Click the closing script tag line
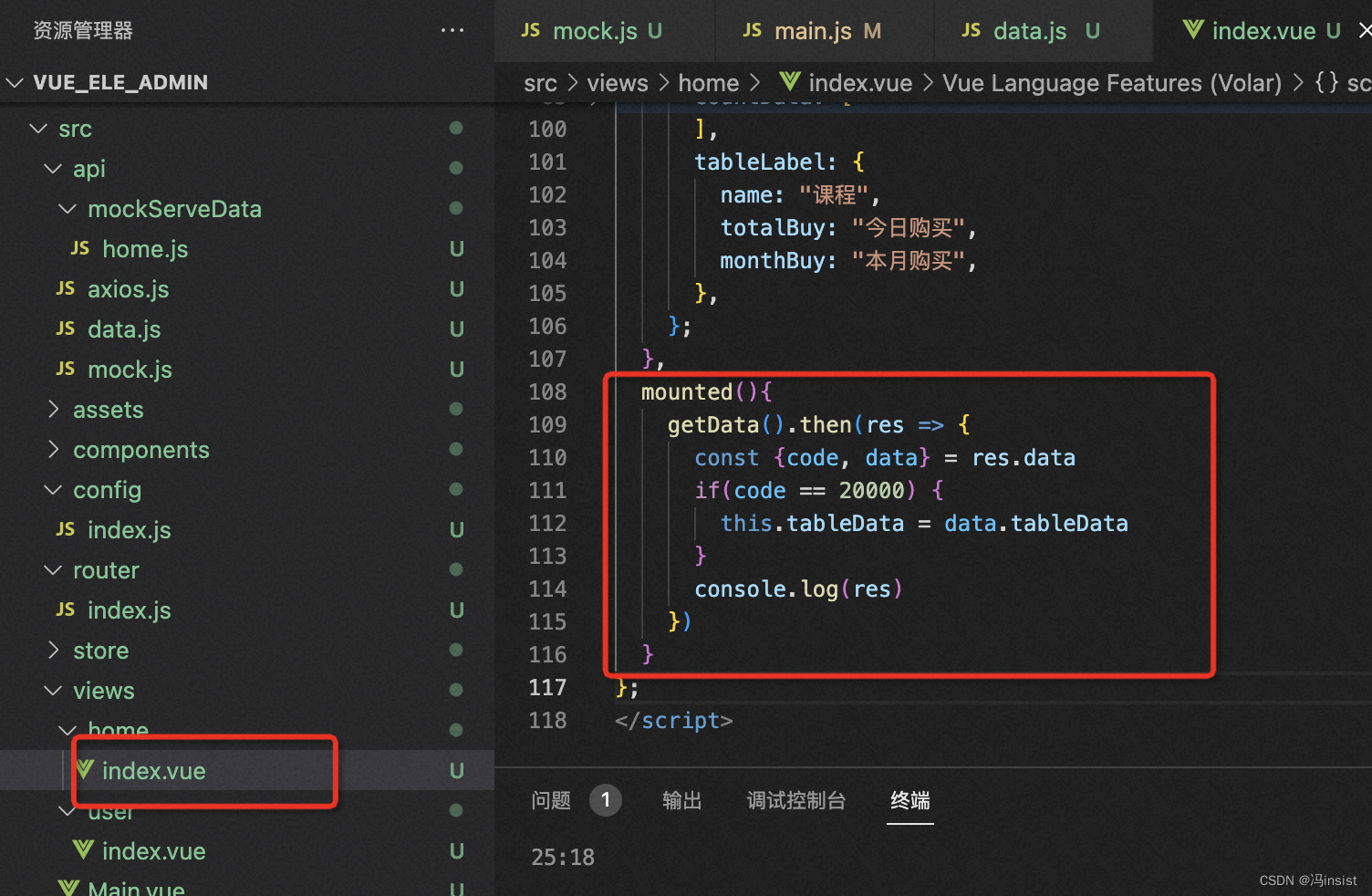Screen dimensions: 1372x896 point(673,721)
